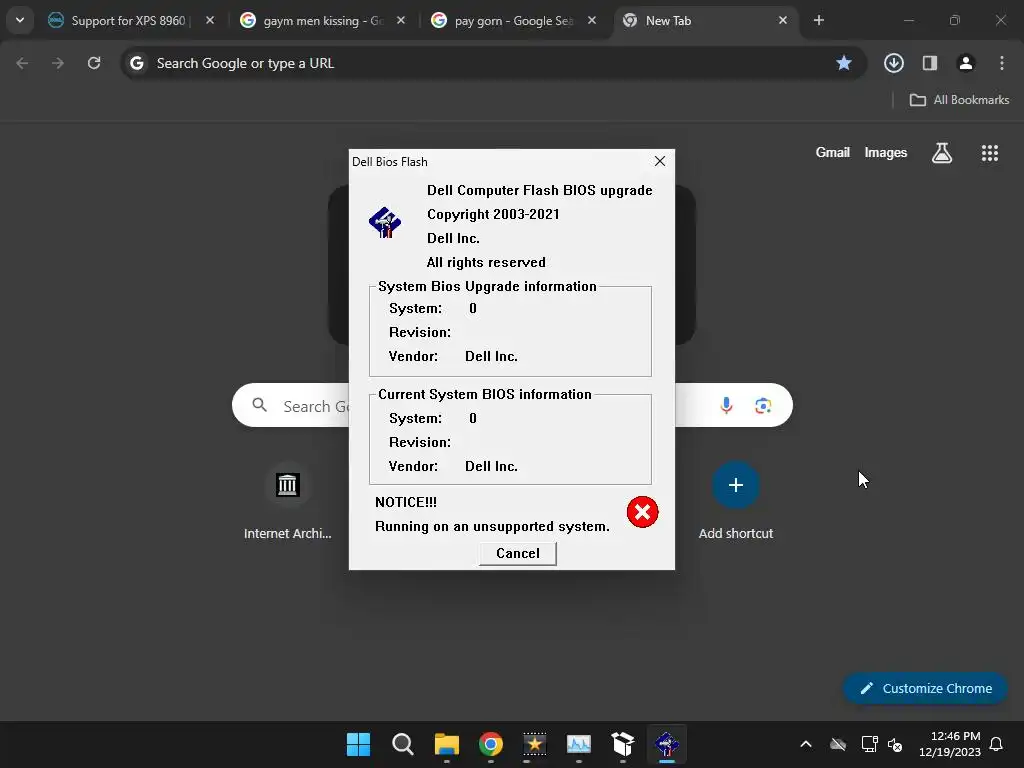1024x768 pixels.
Task: Open the box package app in the taskbar
Action: pos(622,744)
